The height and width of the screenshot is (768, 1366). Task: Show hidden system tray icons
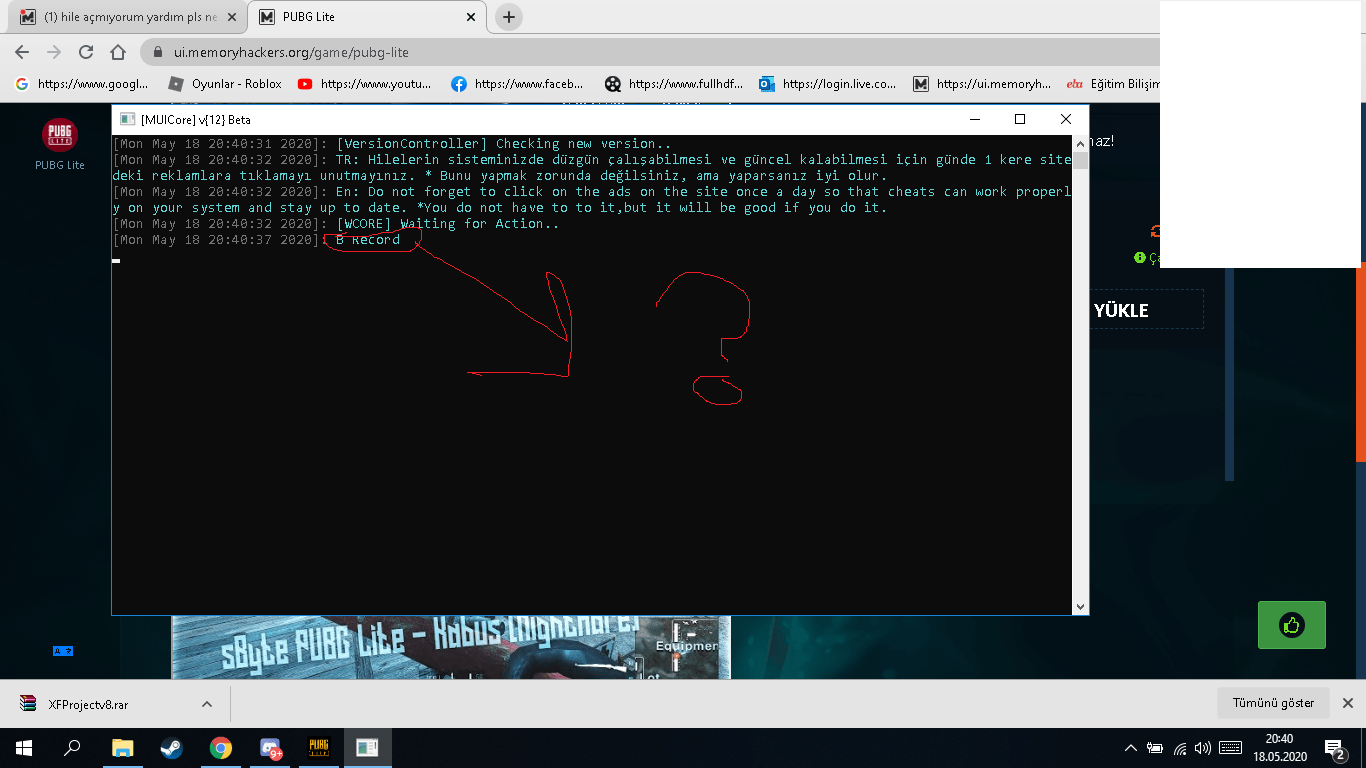[x=1131, y=748]
